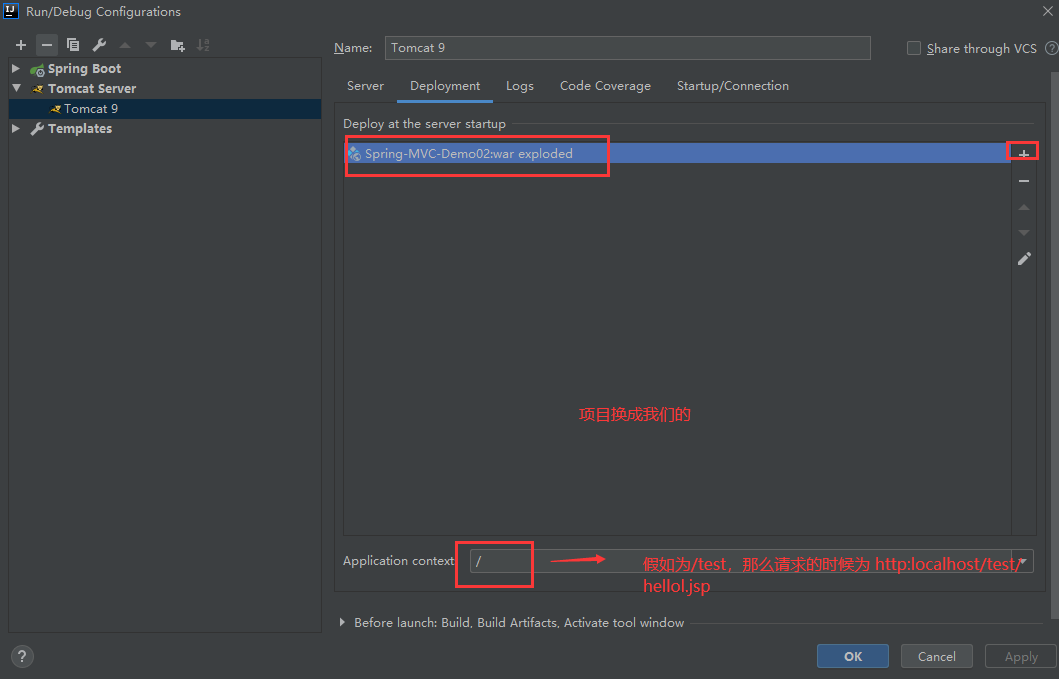Open the Startup/Connection tab

tap(733, 86)
